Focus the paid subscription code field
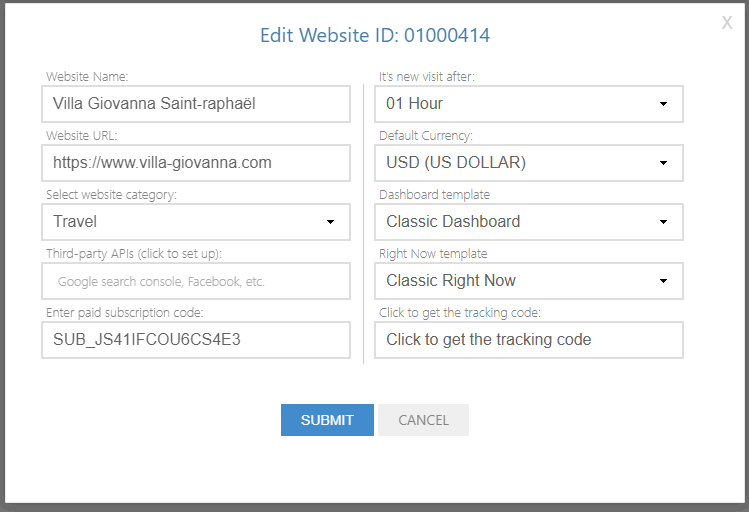 pos(196,340)
